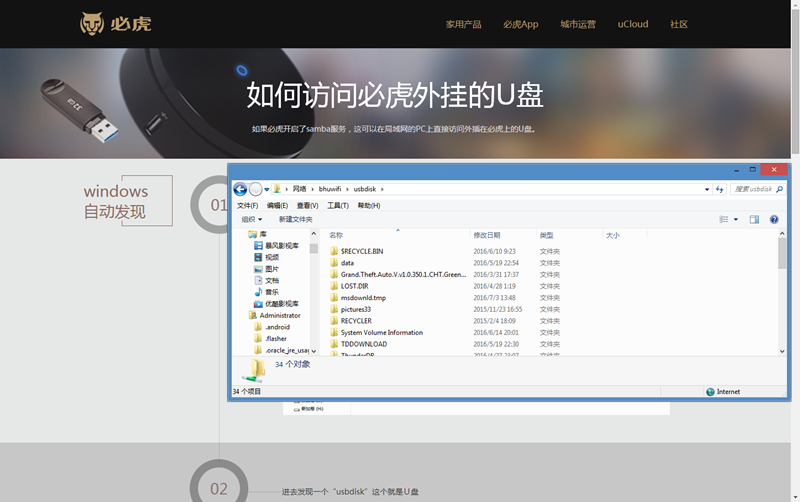Screen dimensions: 800x502
Task: Select bhuwifi in the address breadcrumb
Action: point(330,189)
